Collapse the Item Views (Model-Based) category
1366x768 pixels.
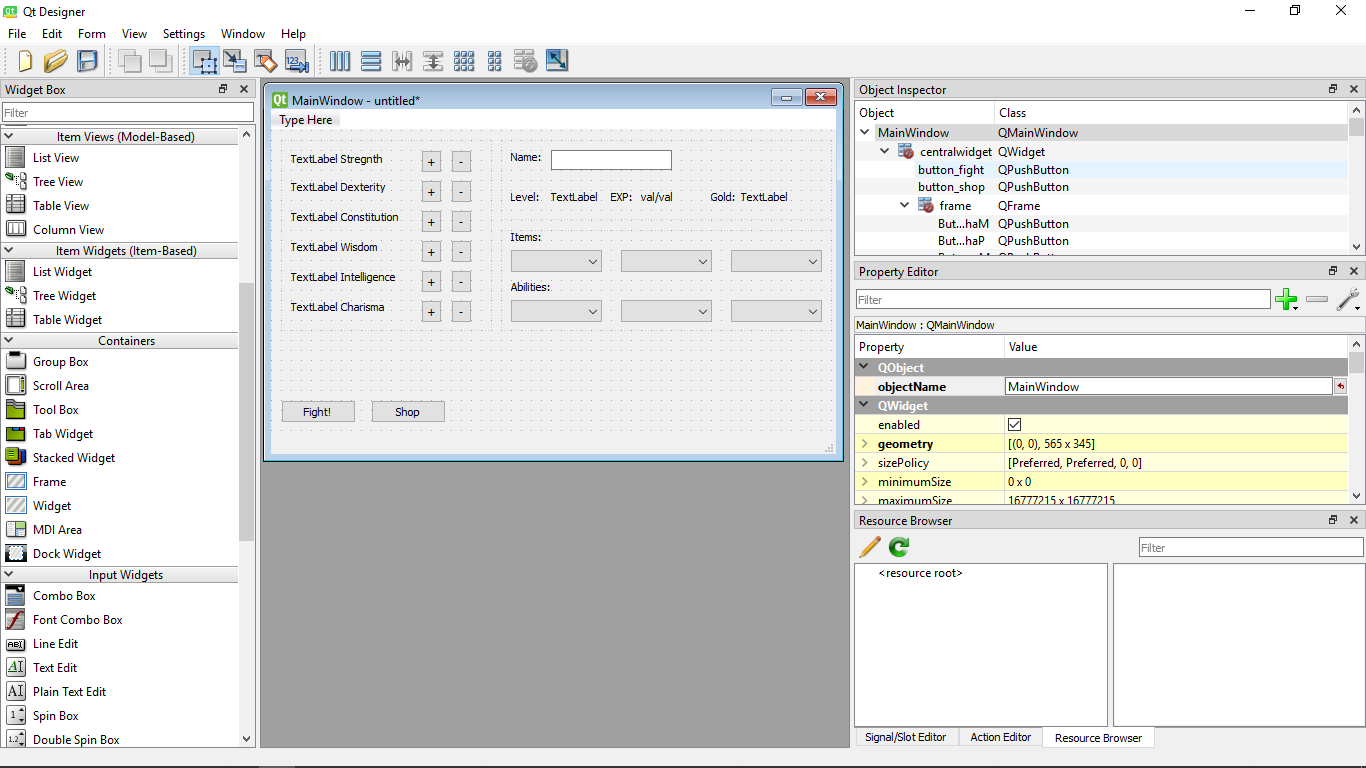click(x=9, y=137)
